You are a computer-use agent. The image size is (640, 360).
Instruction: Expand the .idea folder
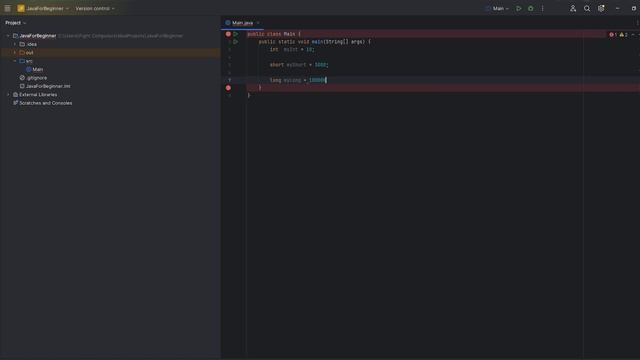(15, 44)
